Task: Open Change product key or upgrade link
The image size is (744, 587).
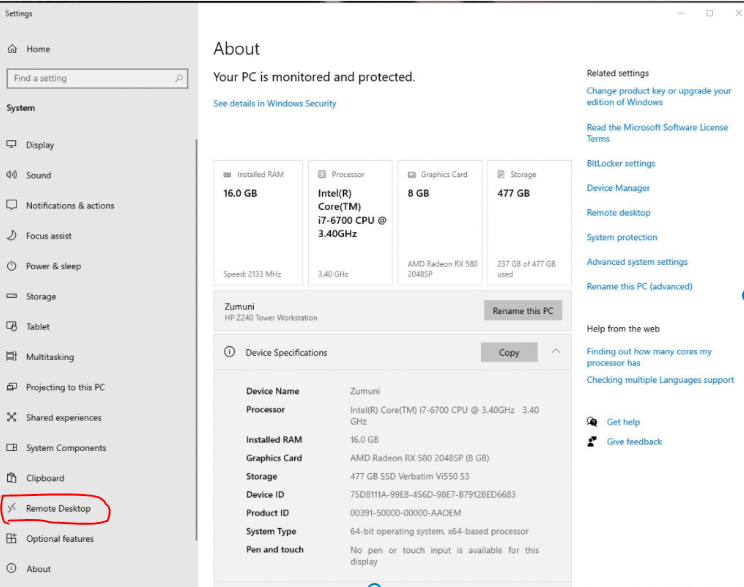Action: (x=659, y=96)
